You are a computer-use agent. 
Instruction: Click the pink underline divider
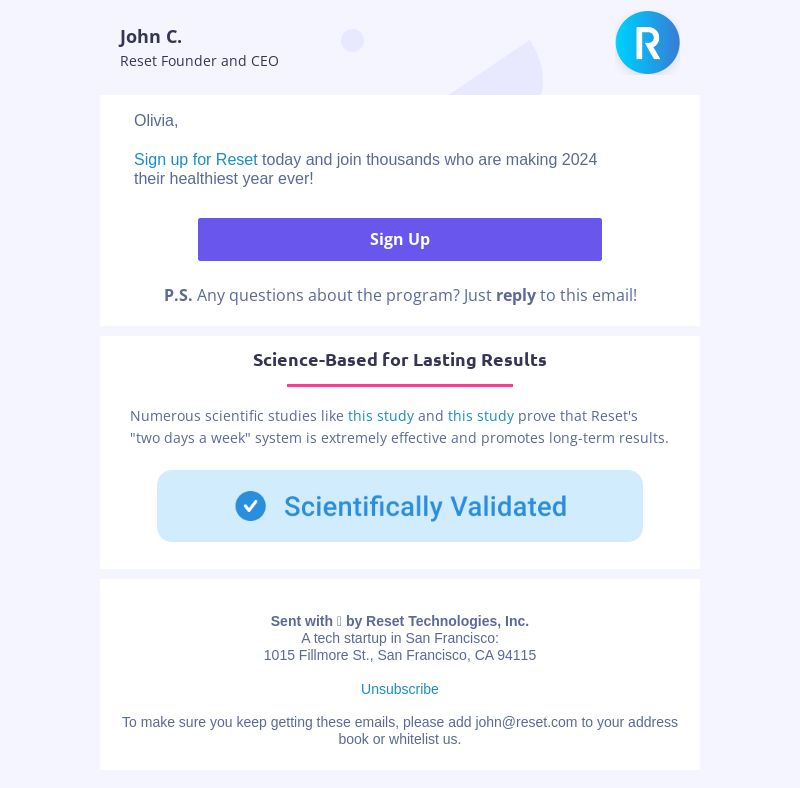[399, 385]
